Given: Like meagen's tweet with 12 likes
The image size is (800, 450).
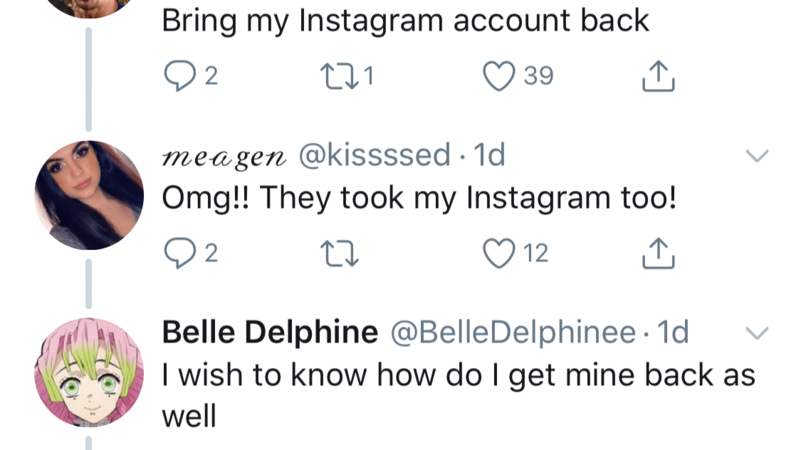Looking at the screenshot, I should [498, 255].
